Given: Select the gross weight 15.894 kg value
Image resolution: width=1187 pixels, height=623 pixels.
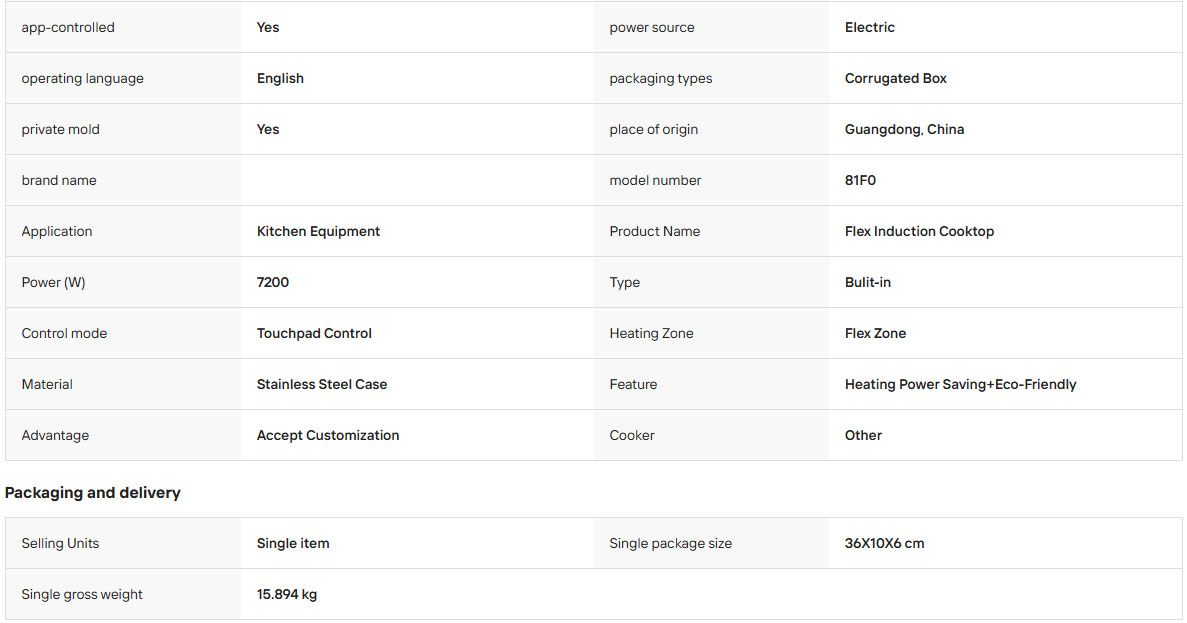Looking at the screenshot, I should pos(287,594).
